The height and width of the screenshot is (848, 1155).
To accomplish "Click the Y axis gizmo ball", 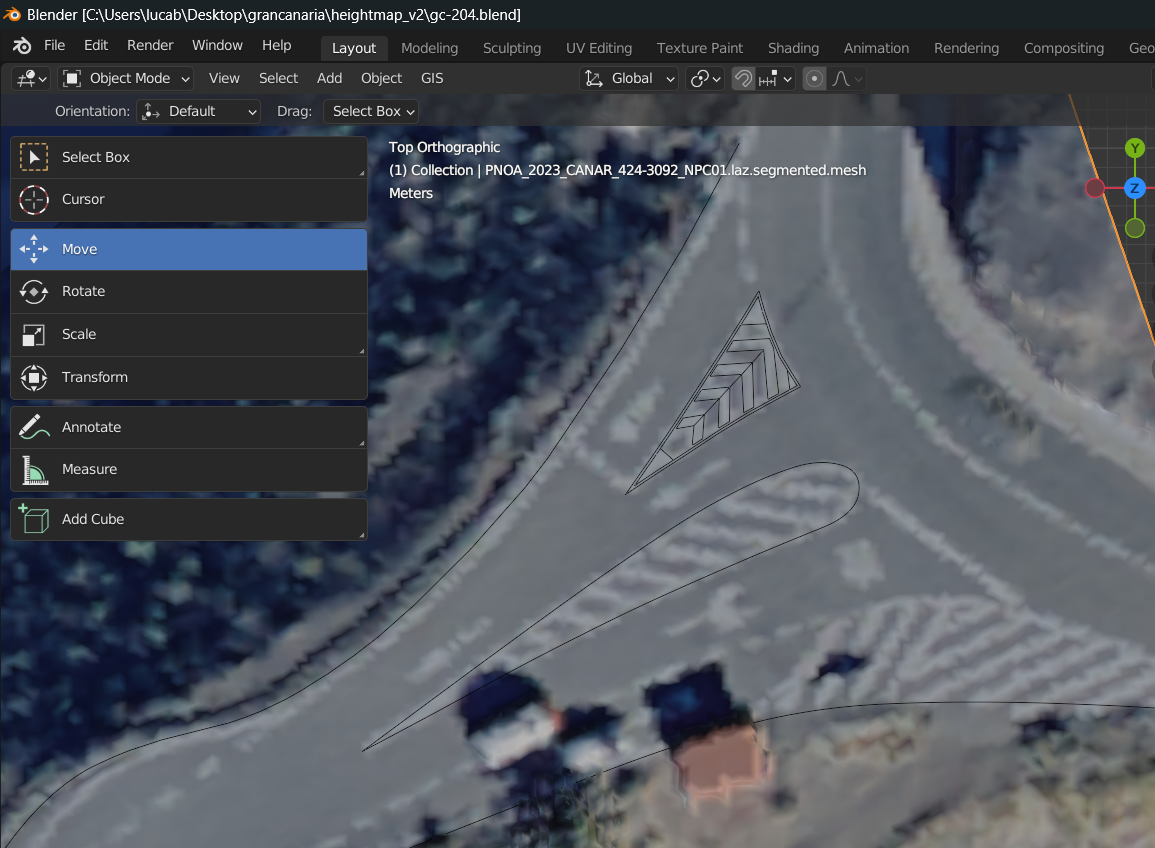I will [x=1135, y=148].
